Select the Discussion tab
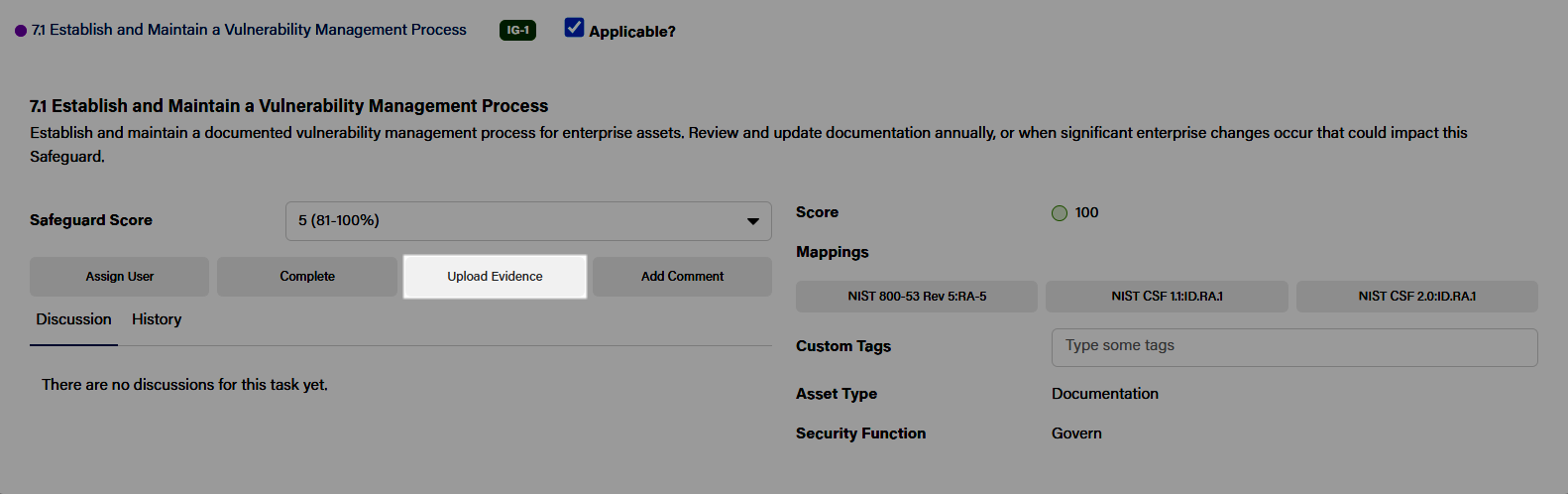The width and height of the screenshot is (1568, 494). click(73, 319)
